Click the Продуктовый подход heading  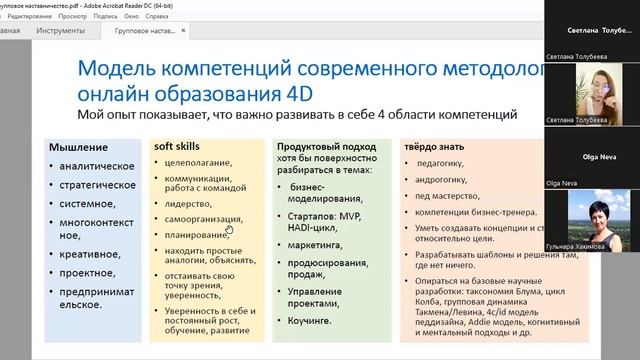coord(327,147)
